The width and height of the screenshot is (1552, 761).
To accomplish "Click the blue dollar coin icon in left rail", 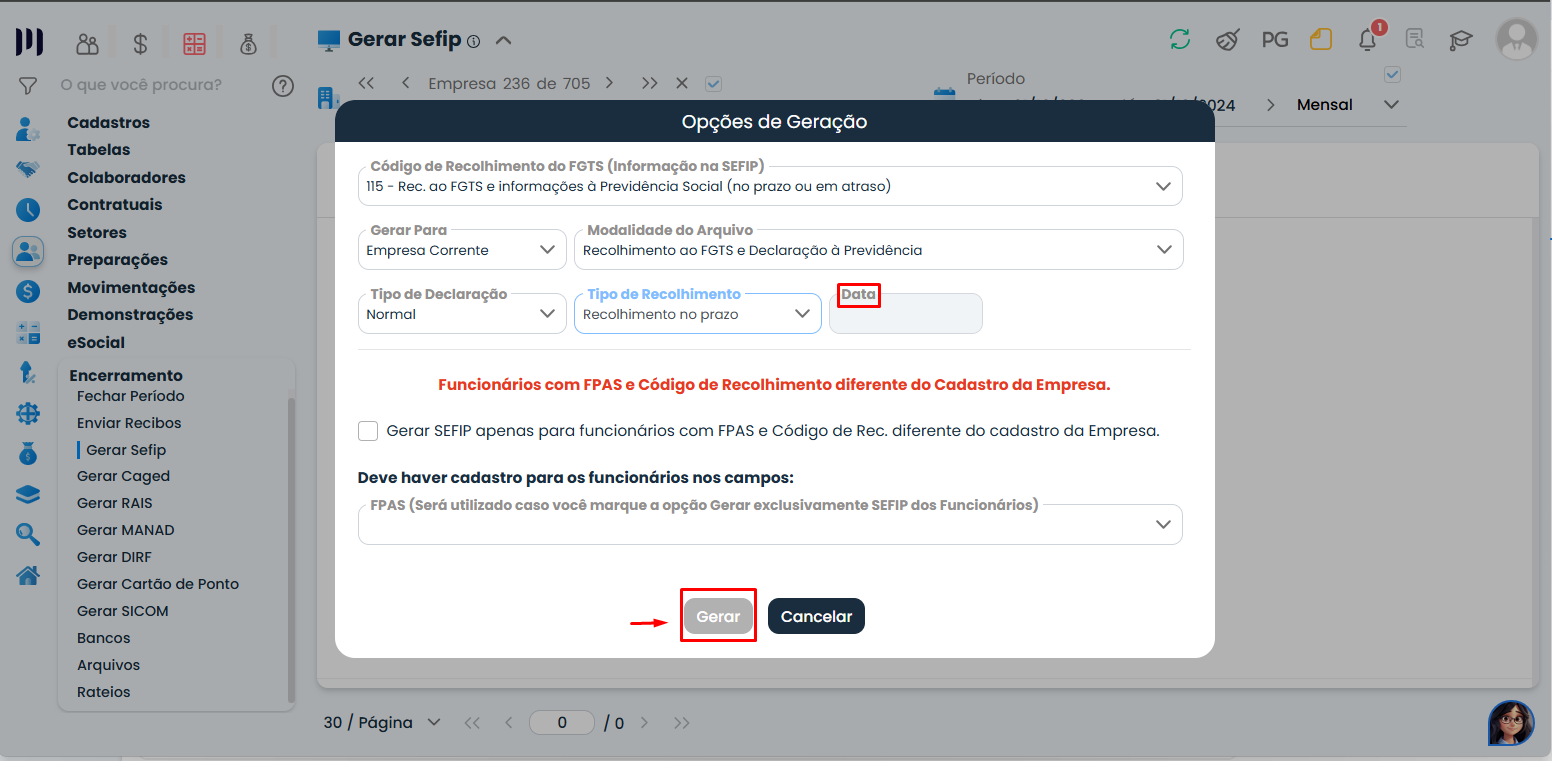I will pyautogui.click(x=28, y=292).
